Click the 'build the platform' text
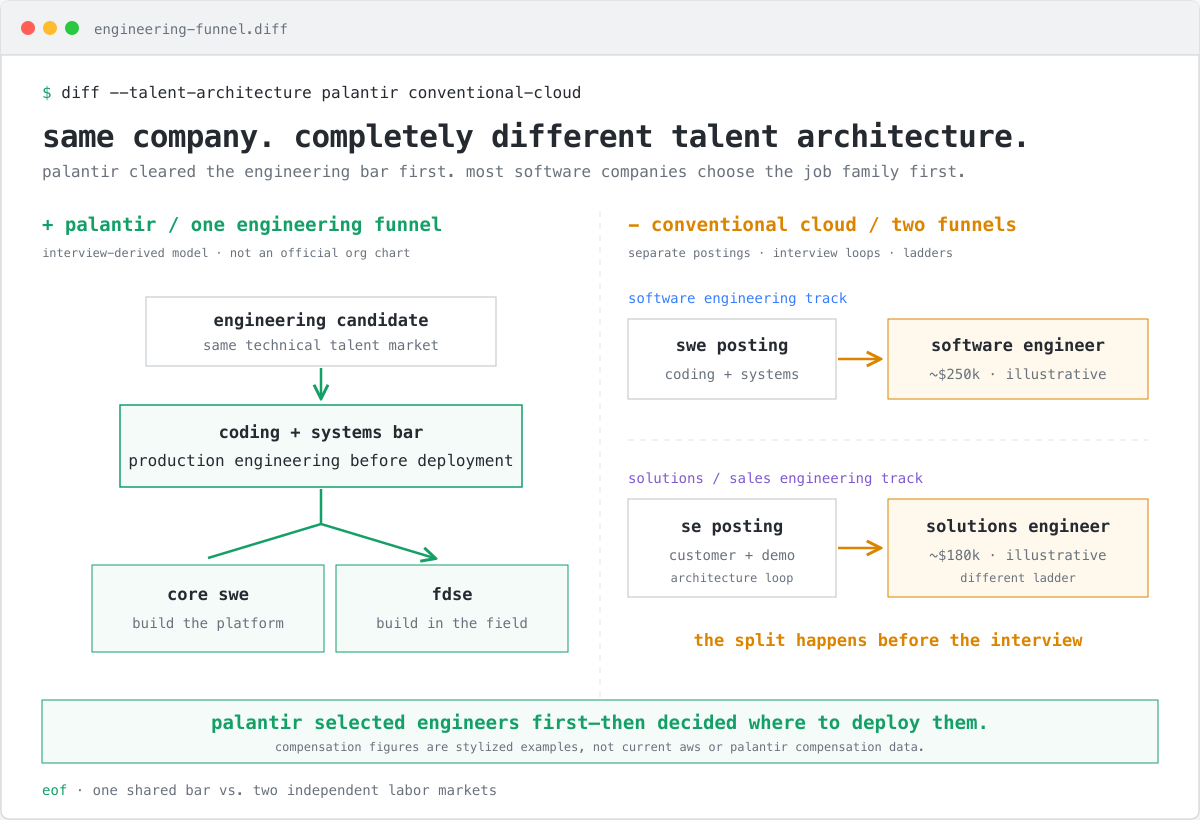Viewport: 1200px width, 820px height. [208, 623]
